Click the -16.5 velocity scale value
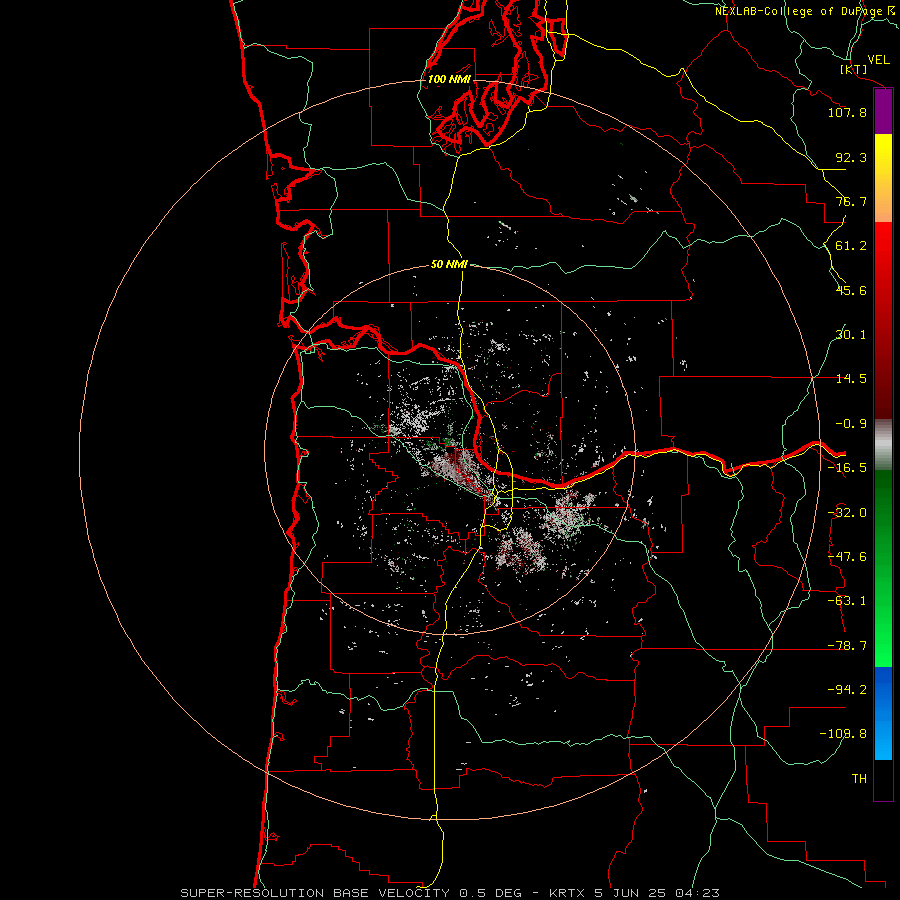 (847, 468)
